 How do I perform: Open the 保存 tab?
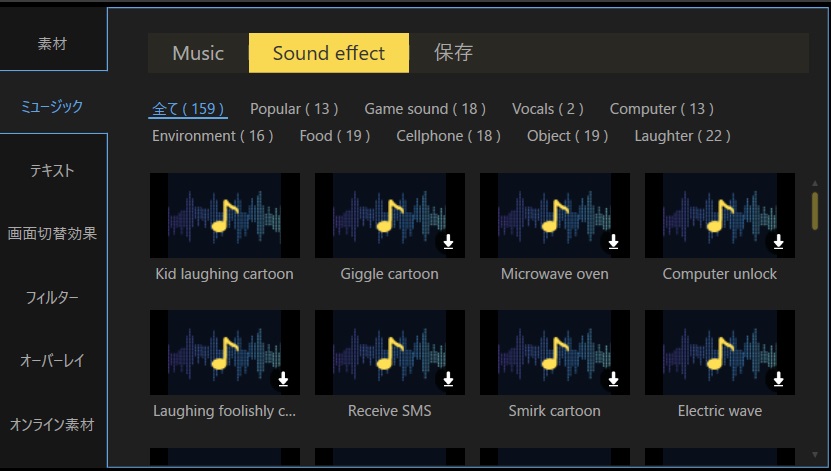pos(453,53)
